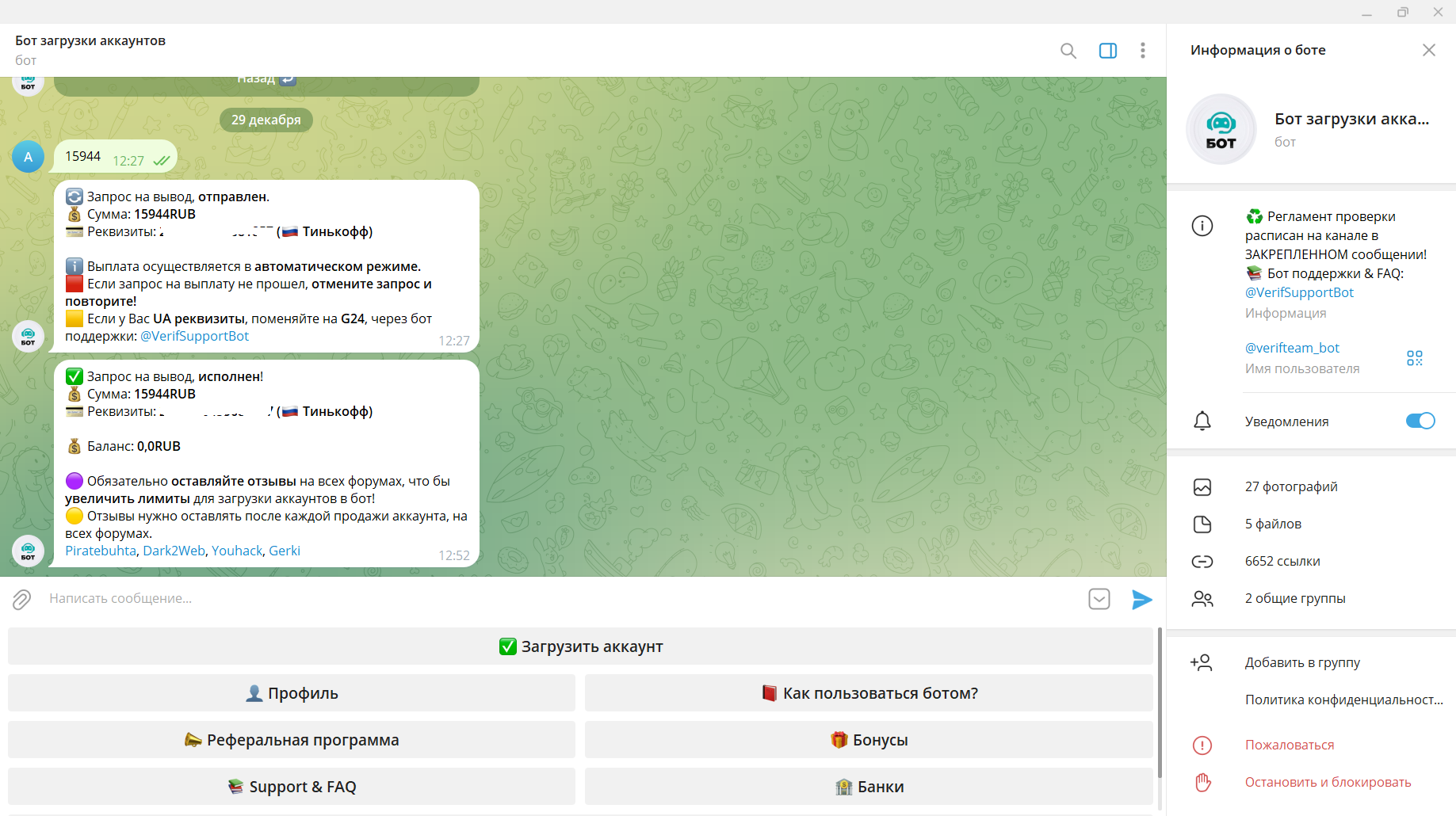Viewport: 1456px width, 816px height.
Task: Follow the Piratebuhta forum link
Action: pos(101,551)
